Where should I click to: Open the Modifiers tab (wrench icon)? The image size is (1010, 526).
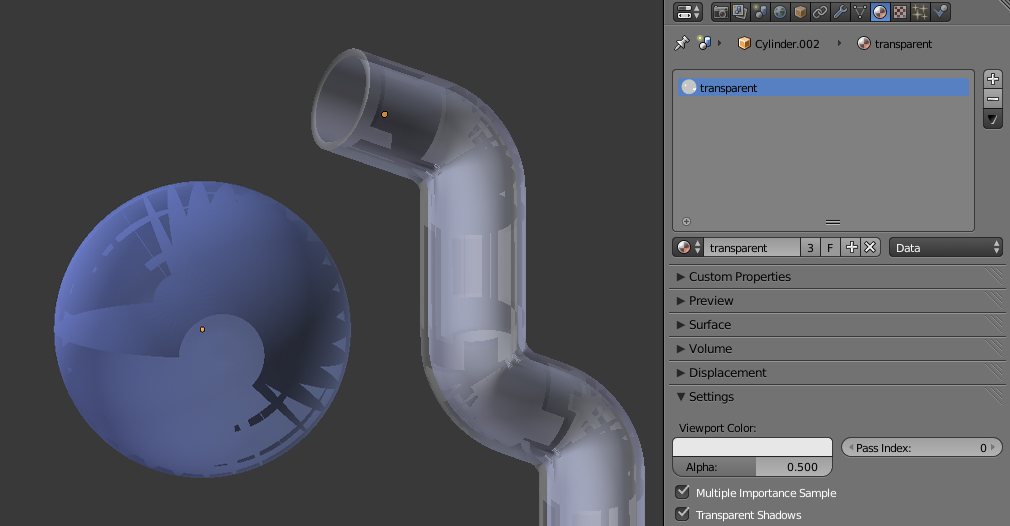840,12
